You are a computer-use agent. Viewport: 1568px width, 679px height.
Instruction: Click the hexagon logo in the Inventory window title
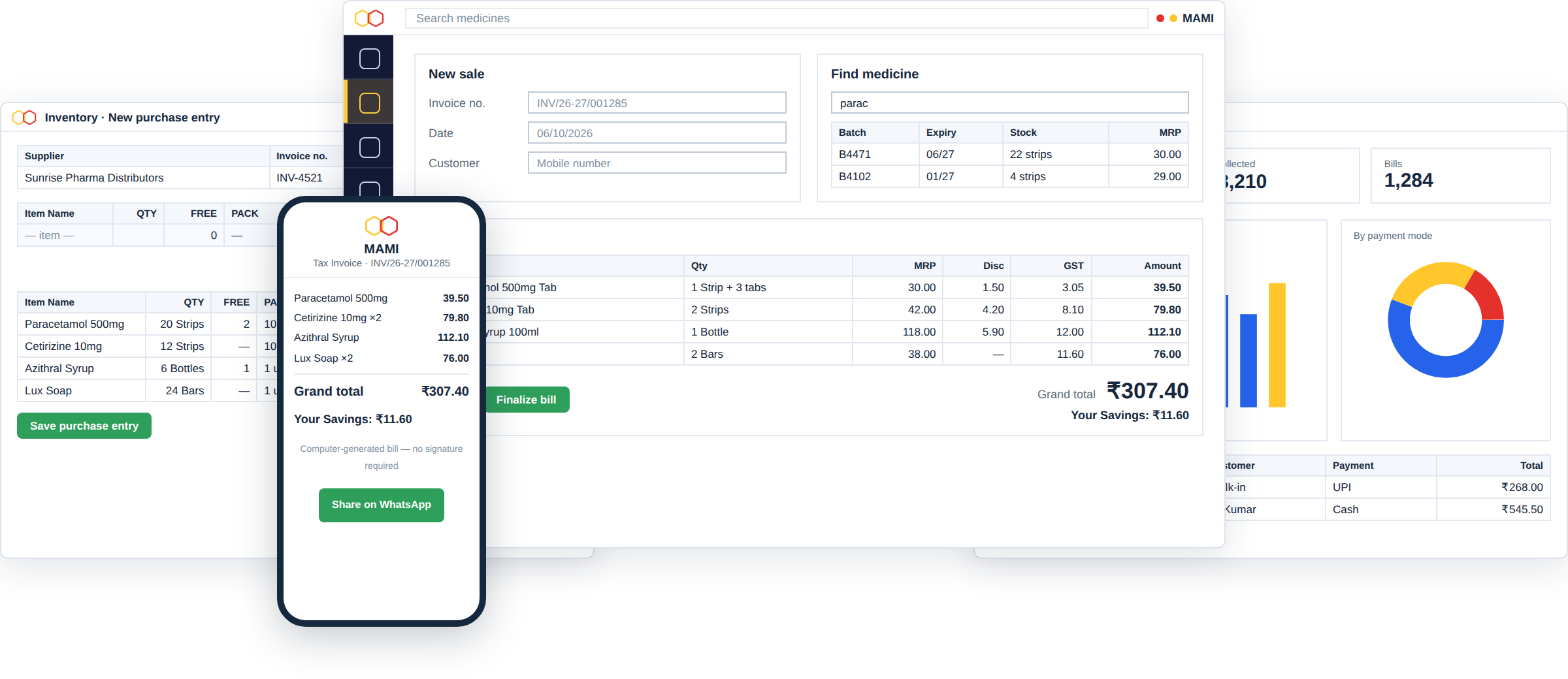coord(24,118)
